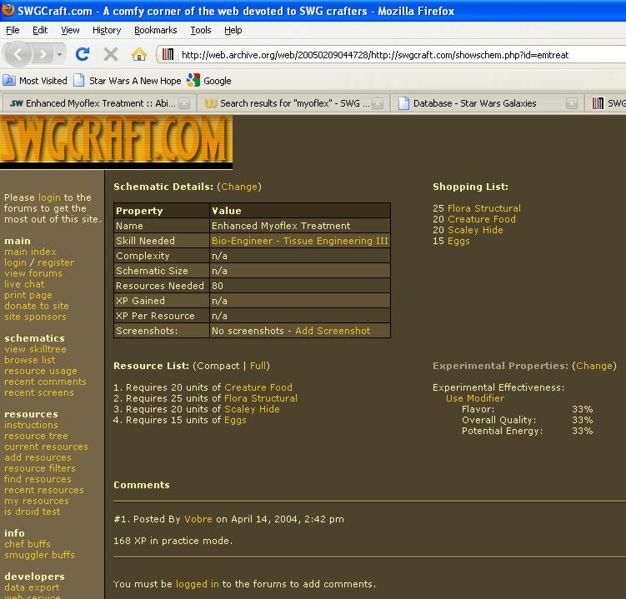Screen dimensions: 626x599
Task: Click the Home button icon
Action: [138, 54]
